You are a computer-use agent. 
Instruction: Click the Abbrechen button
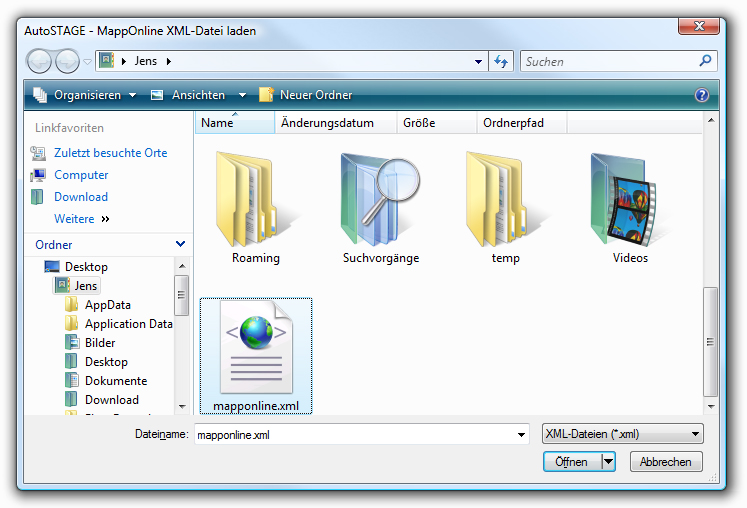click(665, 462)
